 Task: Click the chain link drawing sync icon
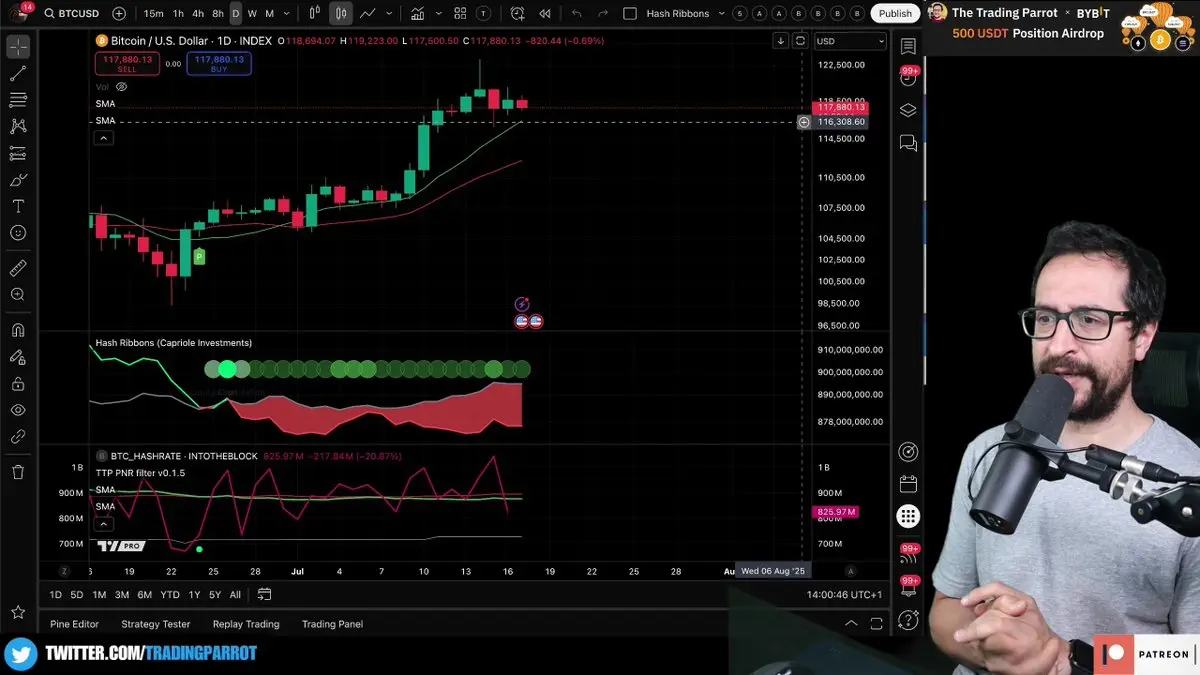click(18, 437)
